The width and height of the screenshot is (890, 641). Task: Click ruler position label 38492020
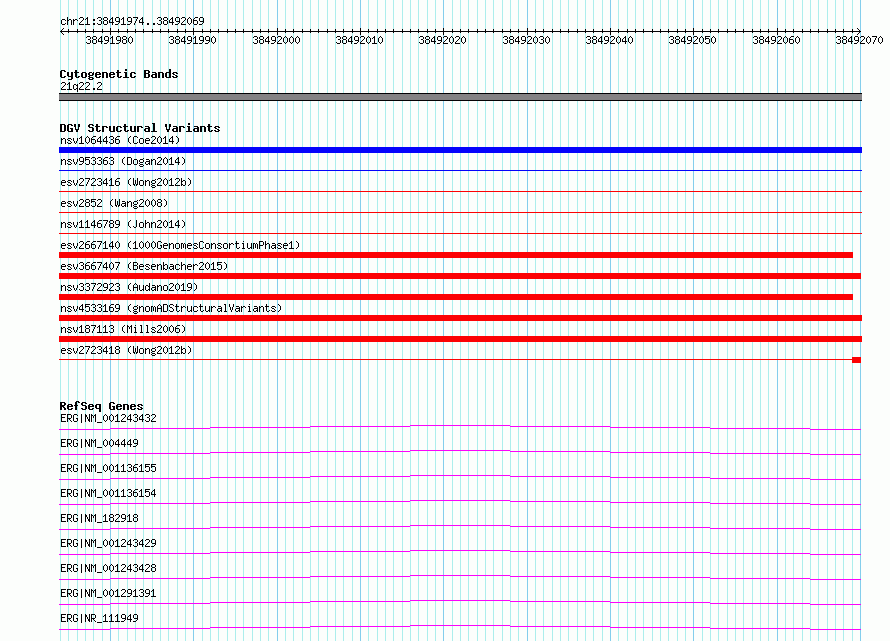[x=443, y=40]
